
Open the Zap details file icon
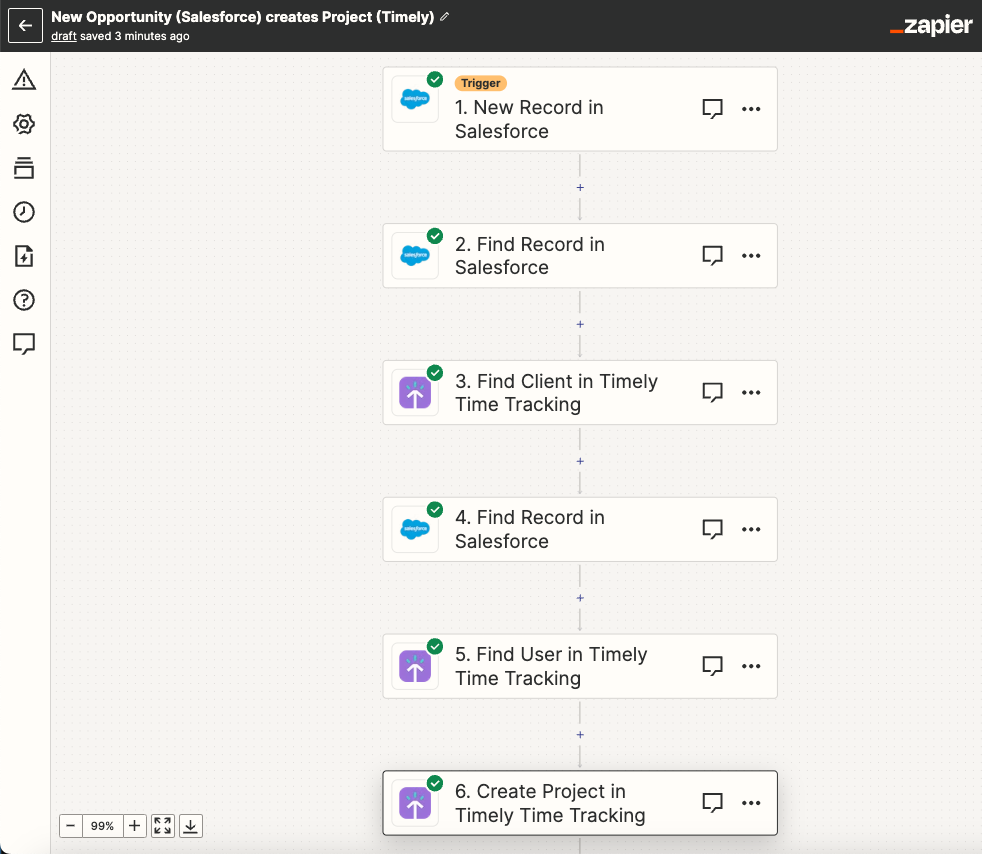point(24,256)
